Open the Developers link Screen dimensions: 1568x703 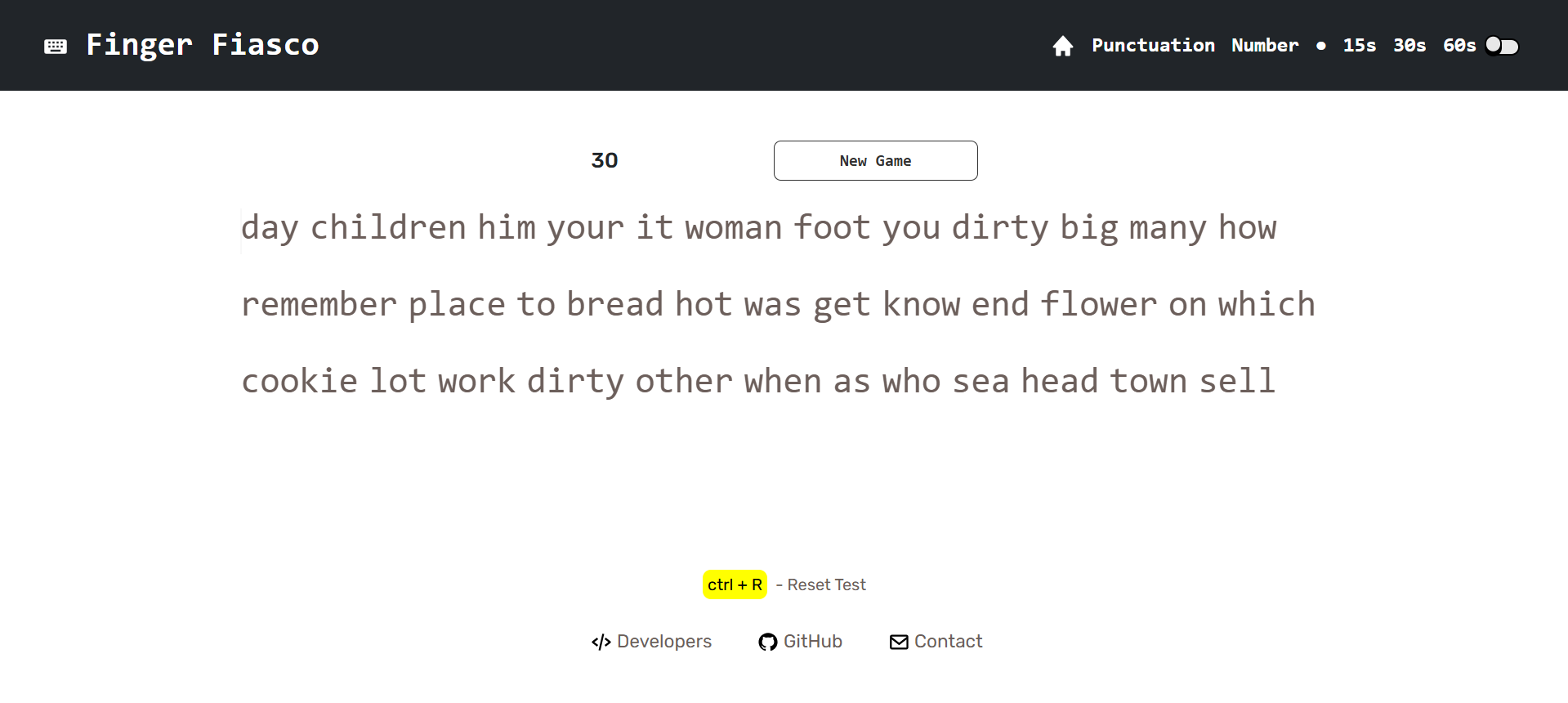(x=663, y=642)
